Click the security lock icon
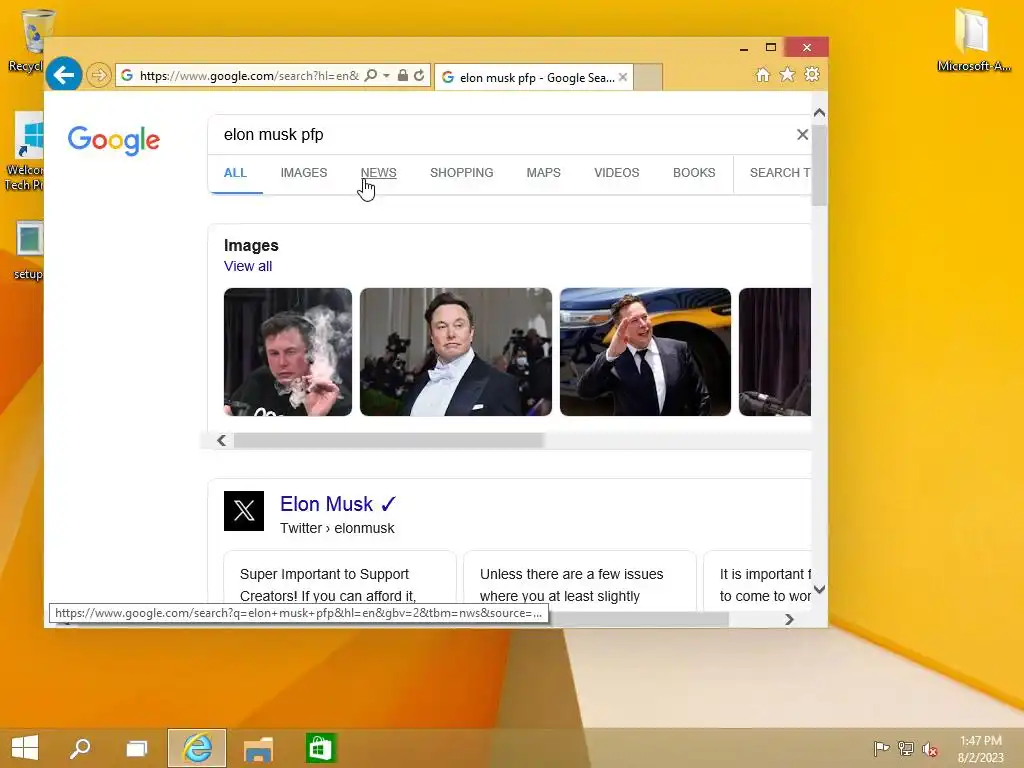The width and height of the screenshot is (1024, 768). pos(402,76)
